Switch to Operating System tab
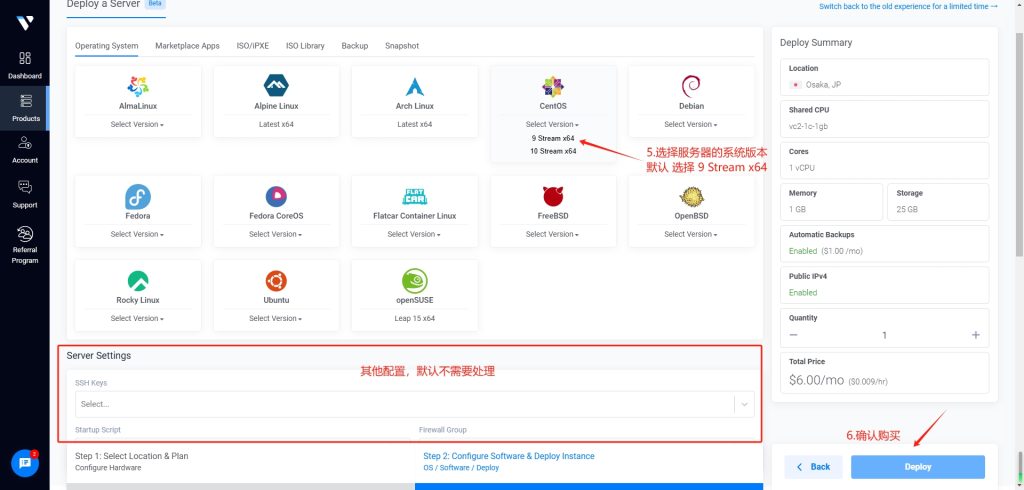1024x490 pixels. (106, 46)
